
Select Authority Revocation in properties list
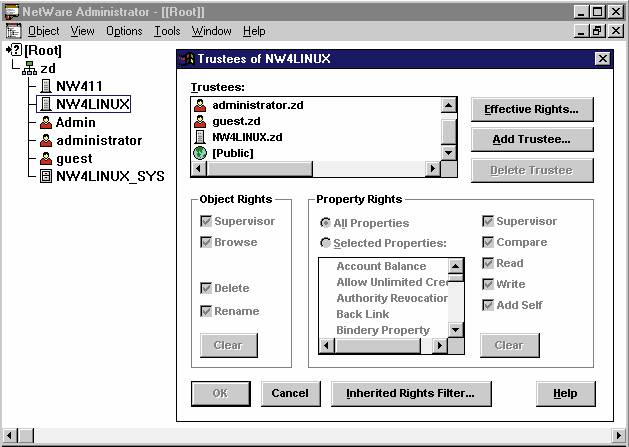click(x=392, y=298)
